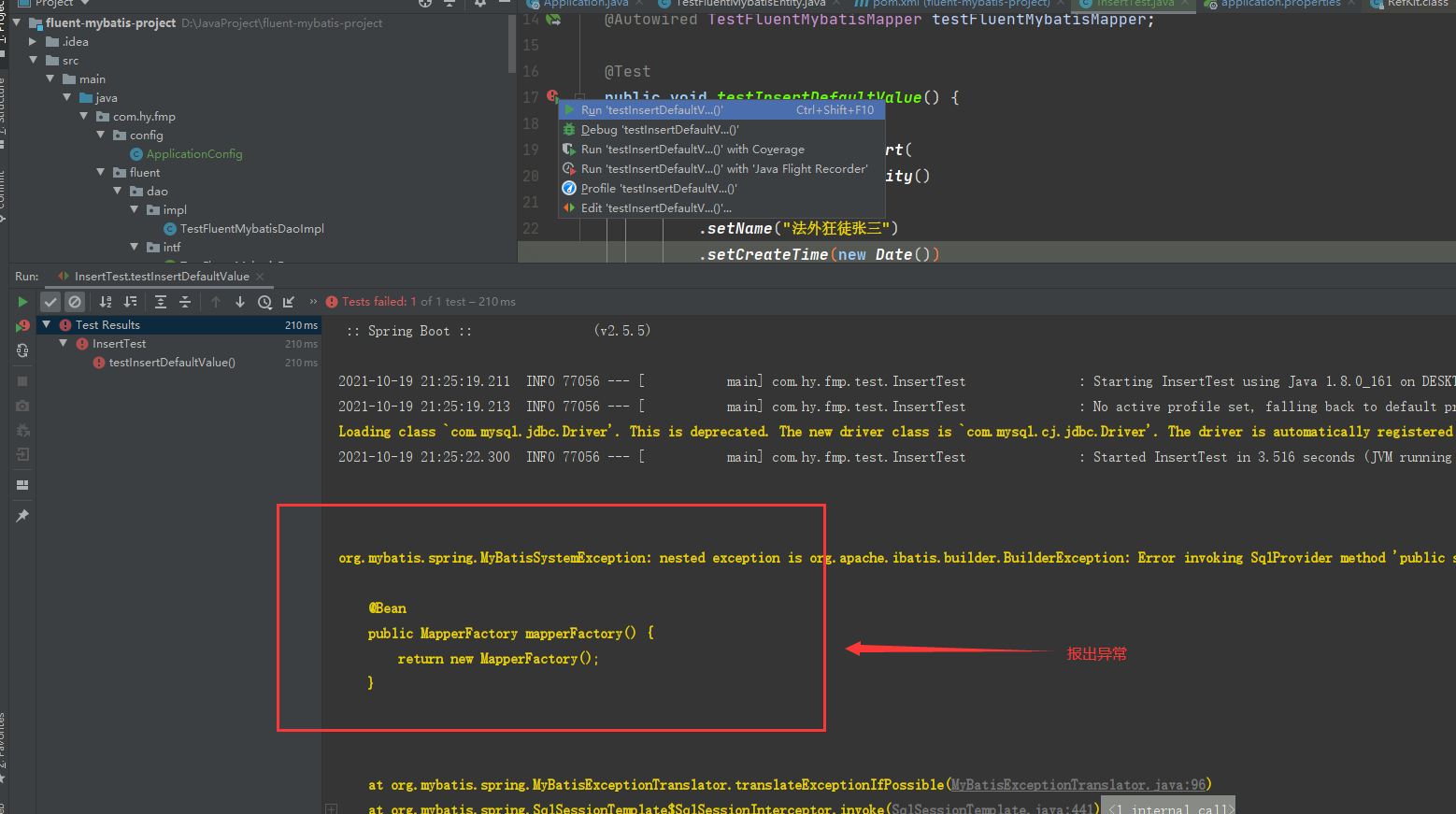Click the Stop square icon
The height and width of the screenshot is (814, 1456).
point(22,381)
